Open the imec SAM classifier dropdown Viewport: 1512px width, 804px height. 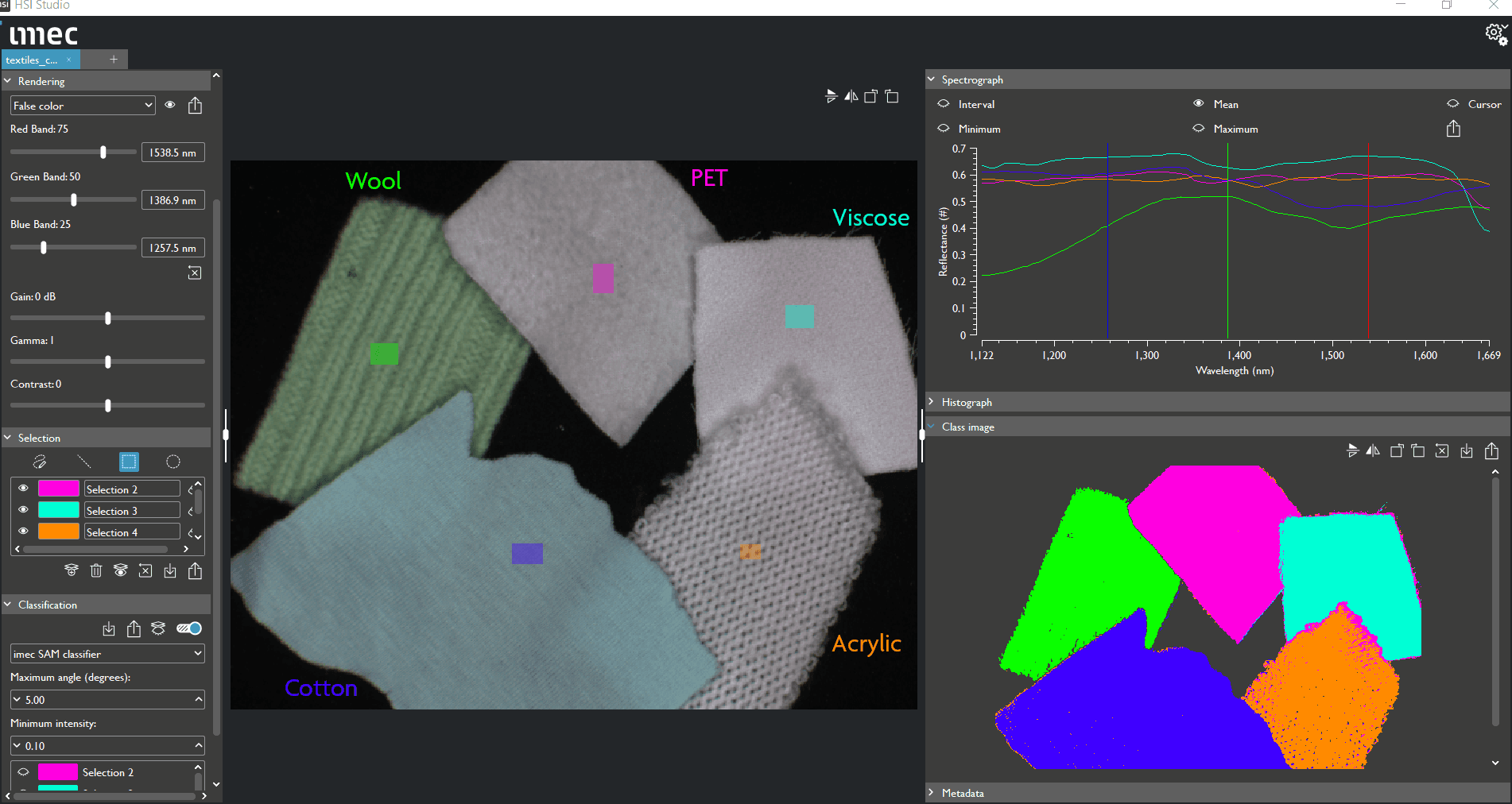107,654
